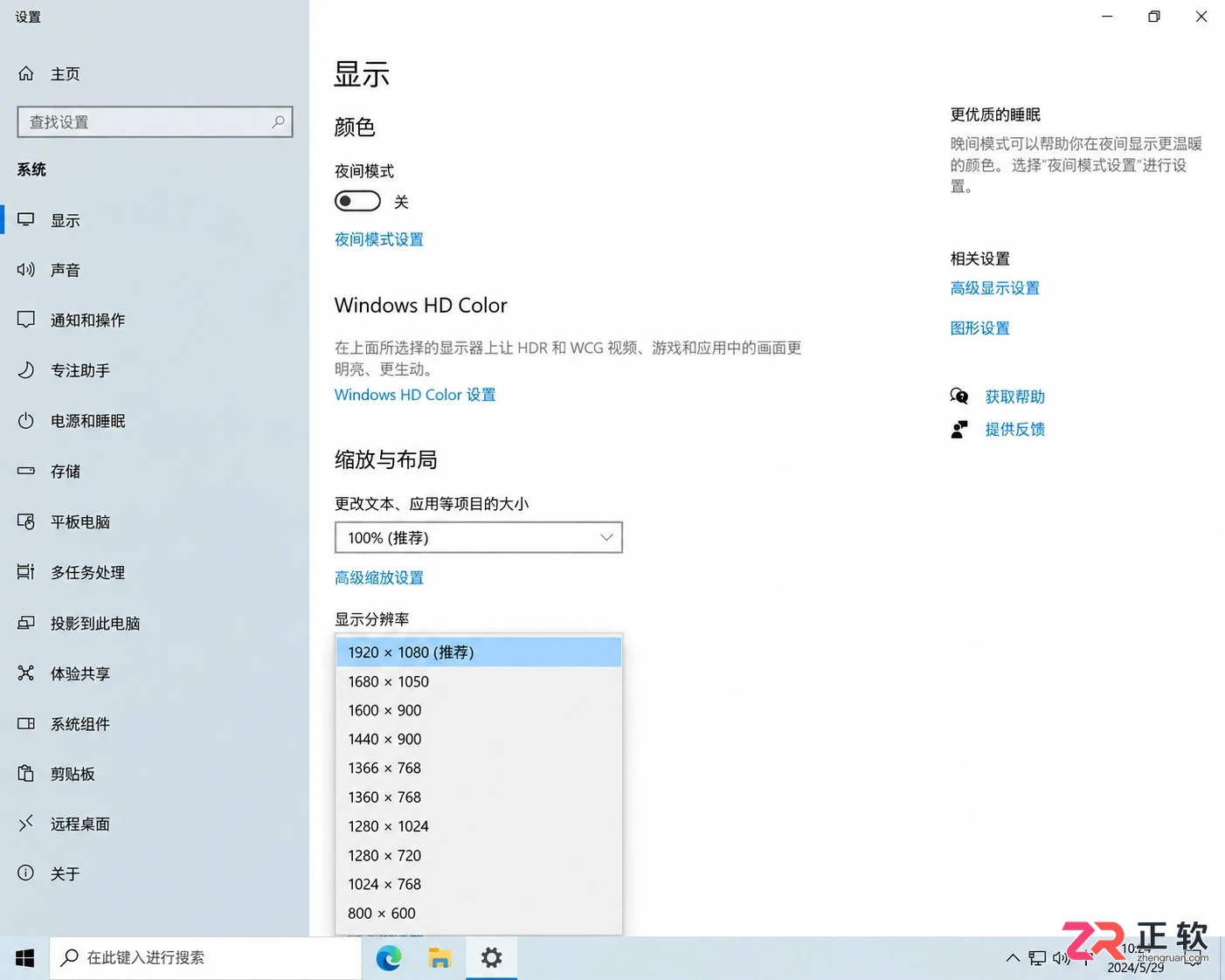Open the 100% (推荐) scale dropdown
The image size is (1225, 980).
(x=479, y=537)
